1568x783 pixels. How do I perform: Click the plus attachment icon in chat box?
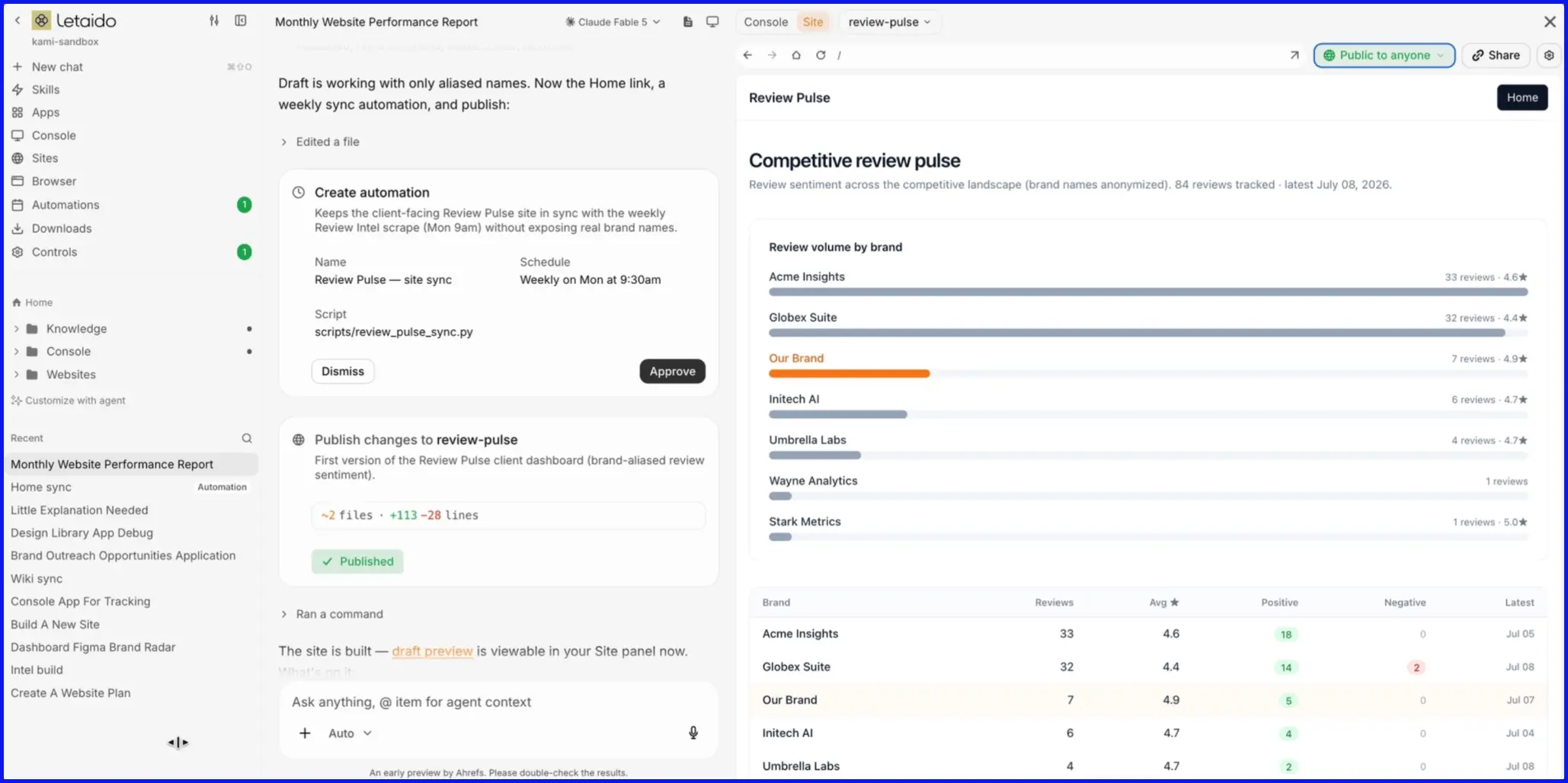305,733
